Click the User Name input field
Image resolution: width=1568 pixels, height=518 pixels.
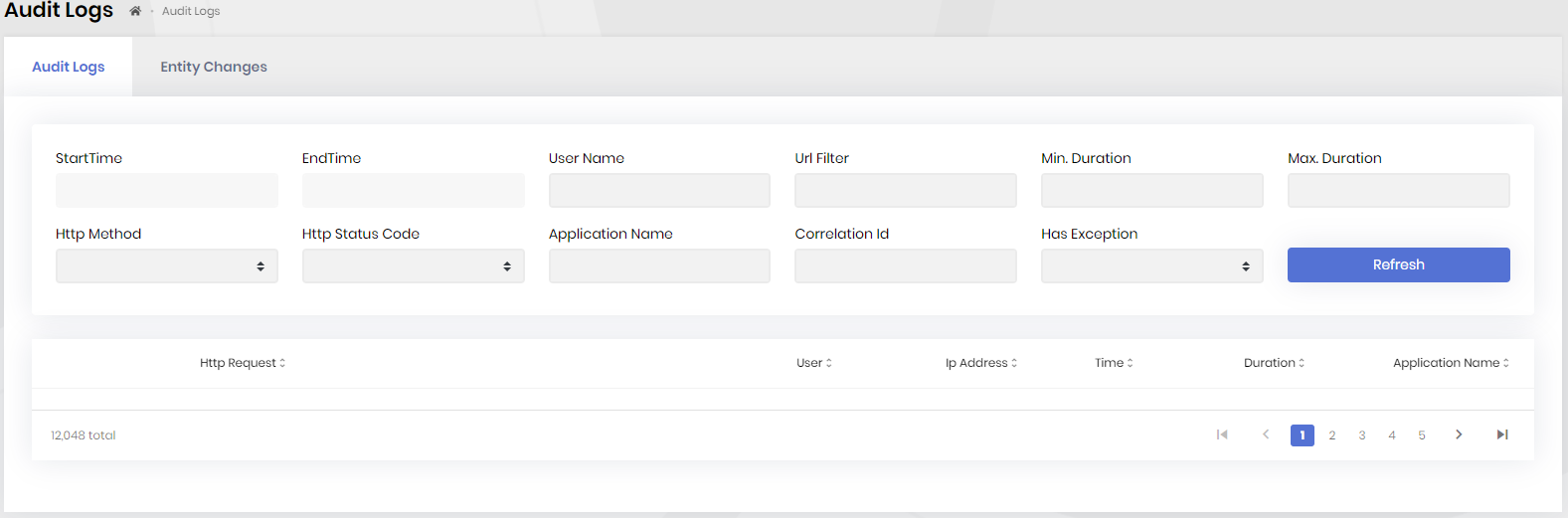[x=659, y=191]
